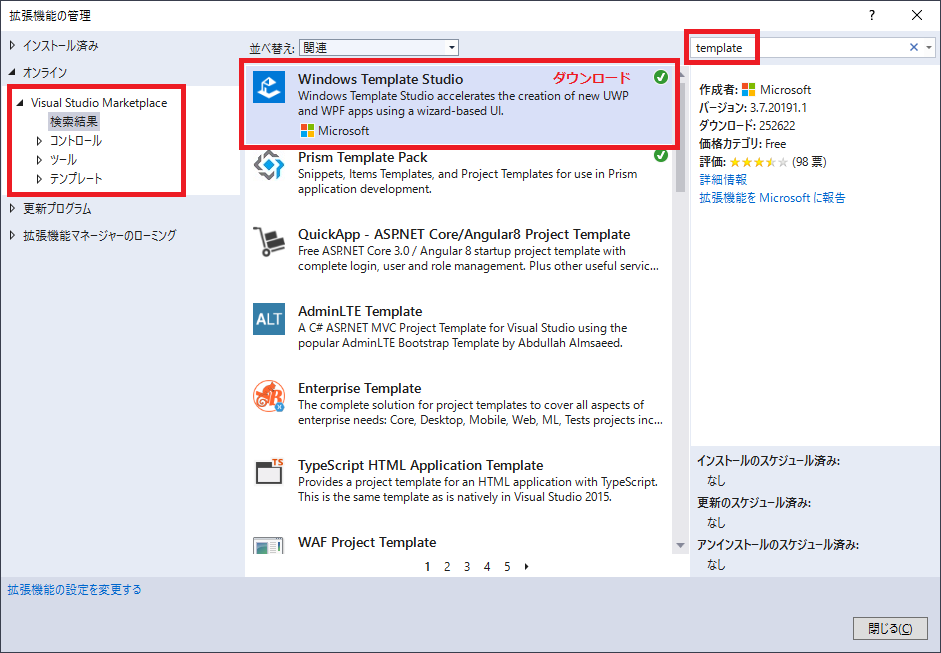The image size is (941, 653).
Task: Click the Prism Template Pack icon
Action: tap(269, 165)
